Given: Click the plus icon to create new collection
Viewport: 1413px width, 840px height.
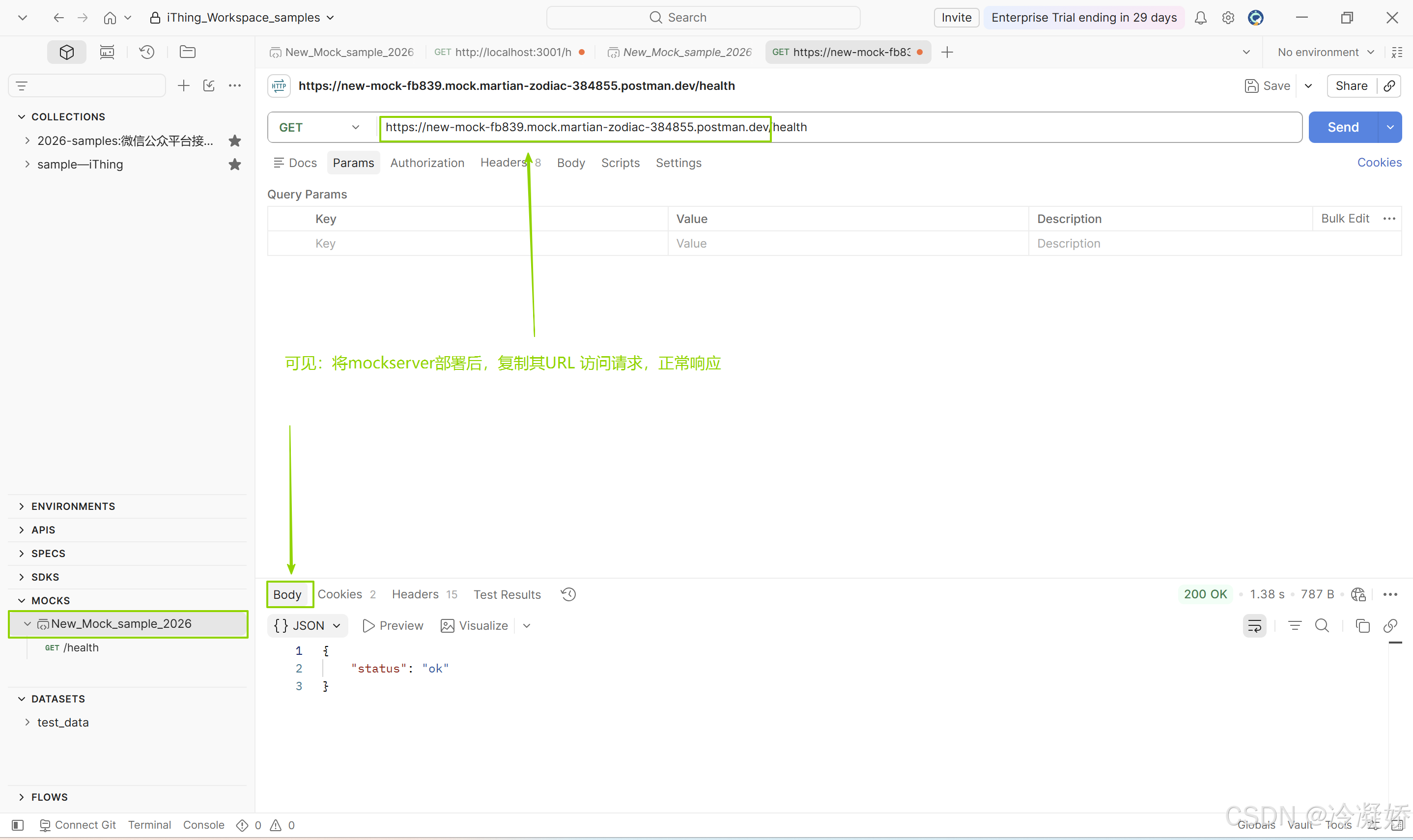Looking at the screenshot, I should pyautogui.click(x=183, y=85).
